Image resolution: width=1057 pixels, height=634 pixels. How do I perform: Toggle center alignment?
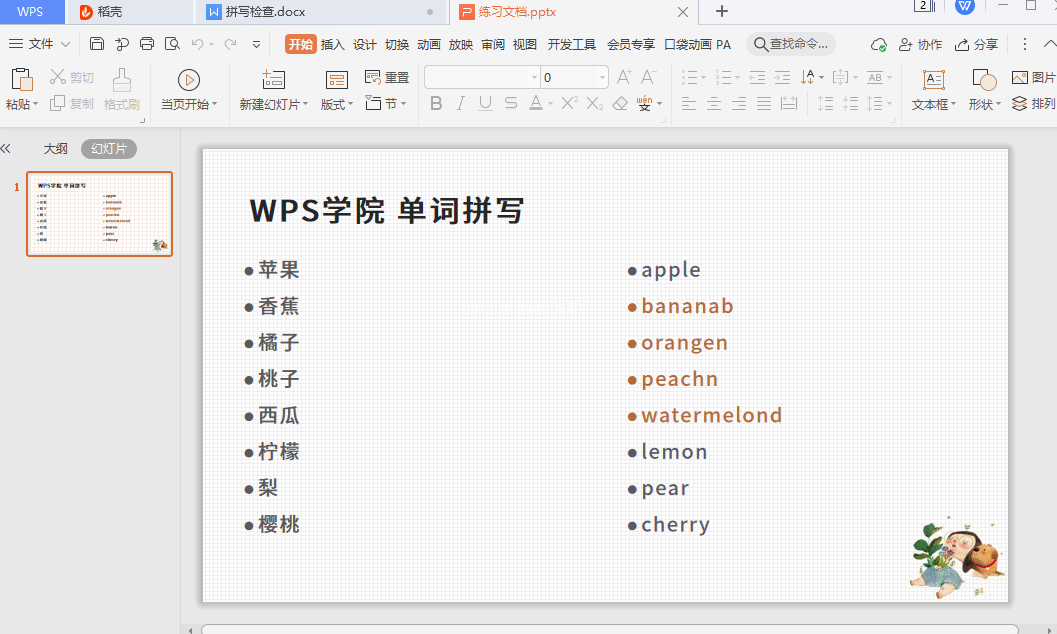714,104
